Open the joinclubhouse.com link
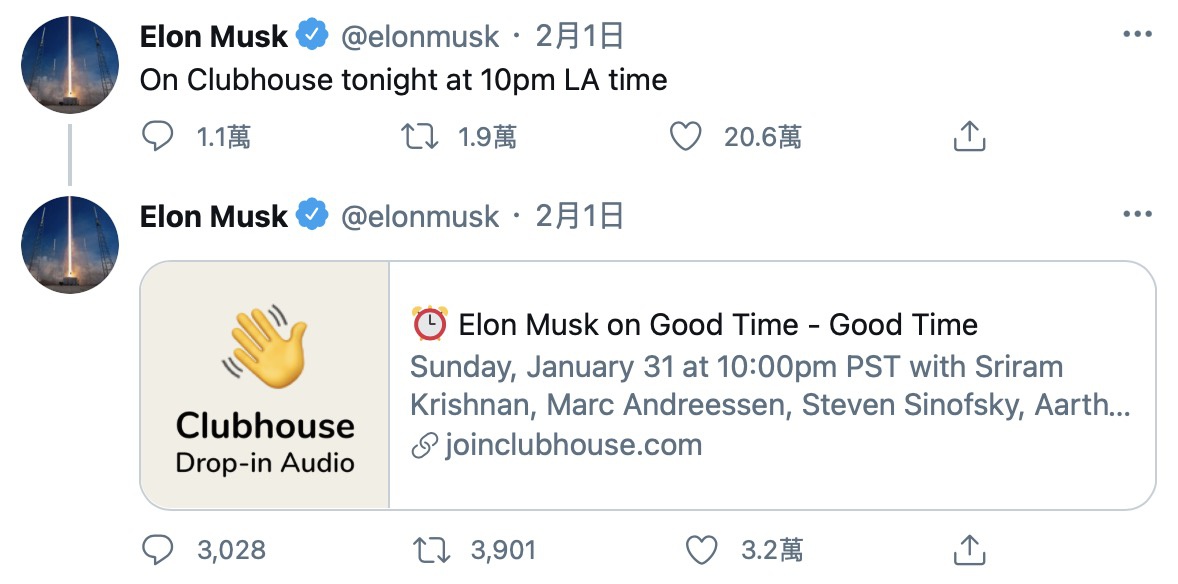 point(572,445)
